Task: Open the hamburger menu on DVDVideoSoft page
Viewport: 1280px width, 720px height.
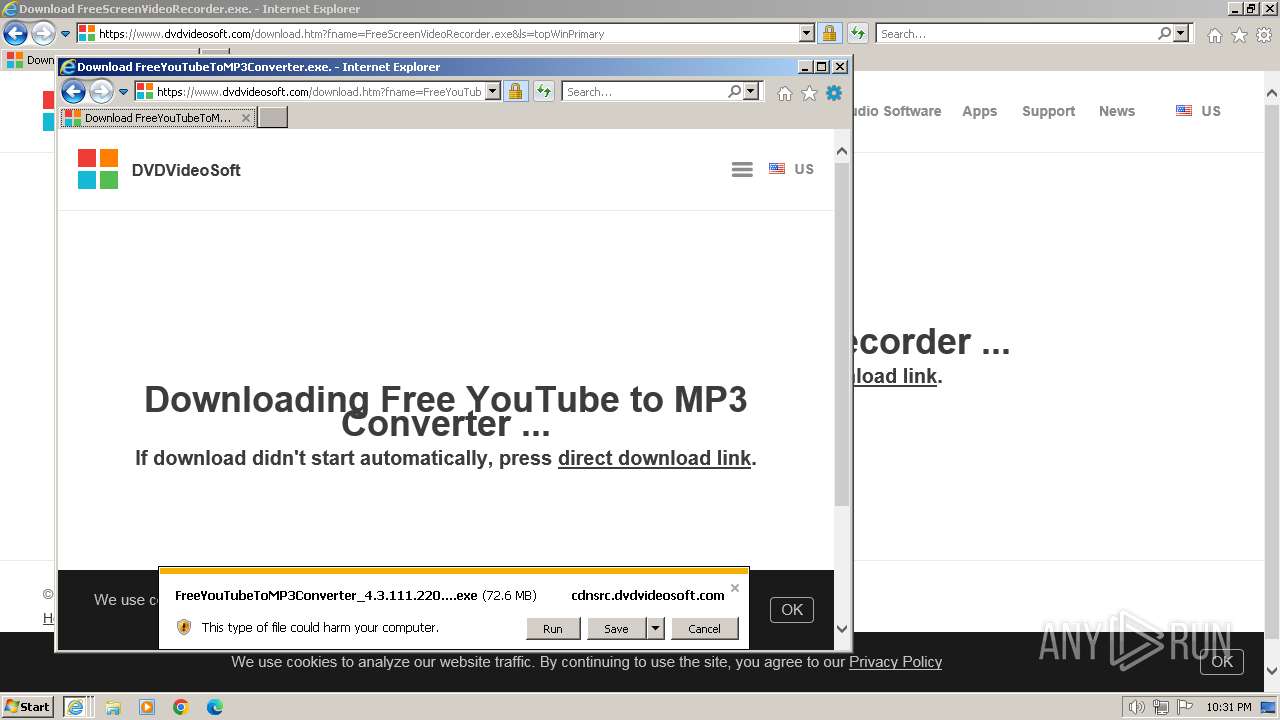Action: (x=742, y=170)
